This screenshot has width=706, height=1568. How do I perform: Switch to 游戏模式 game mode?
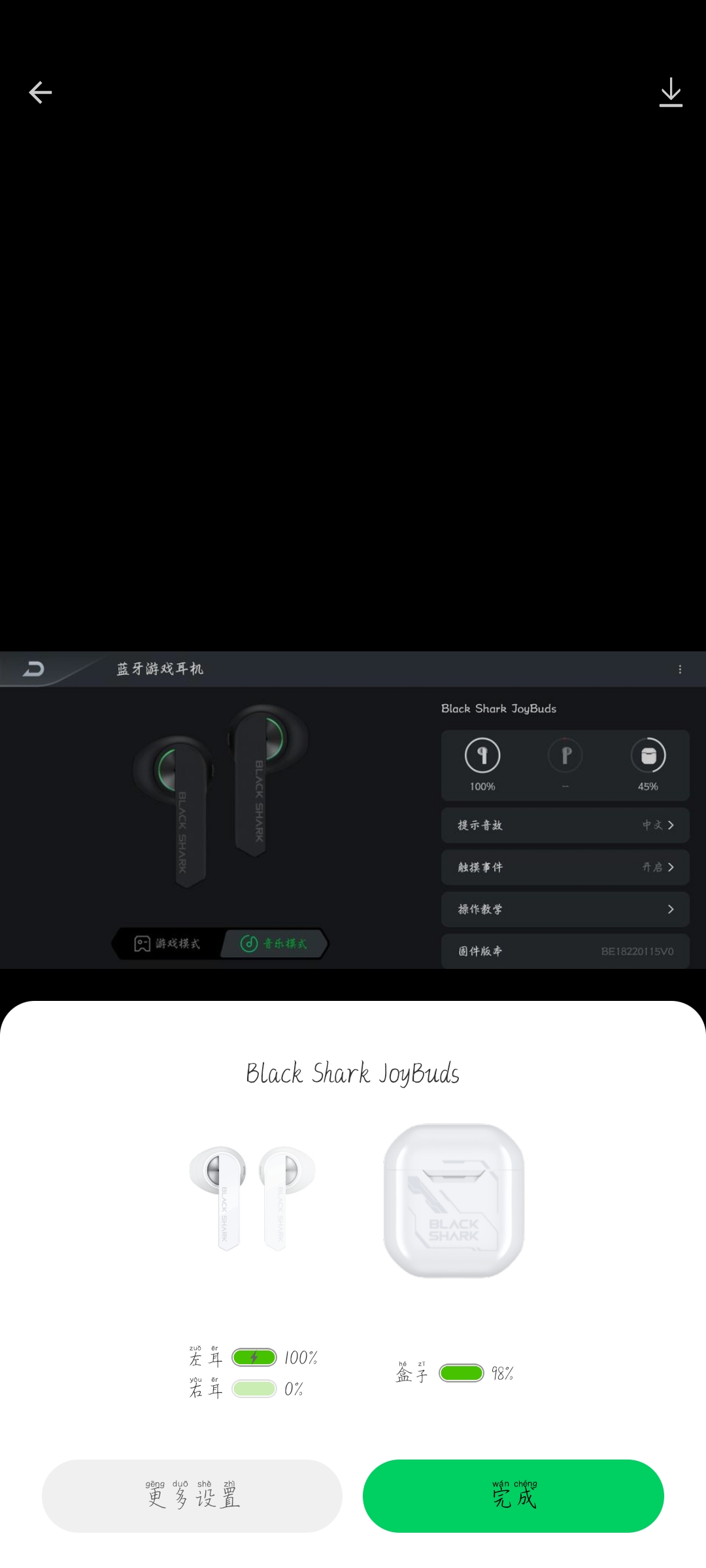pyautogui.click(x=167, y=943)
